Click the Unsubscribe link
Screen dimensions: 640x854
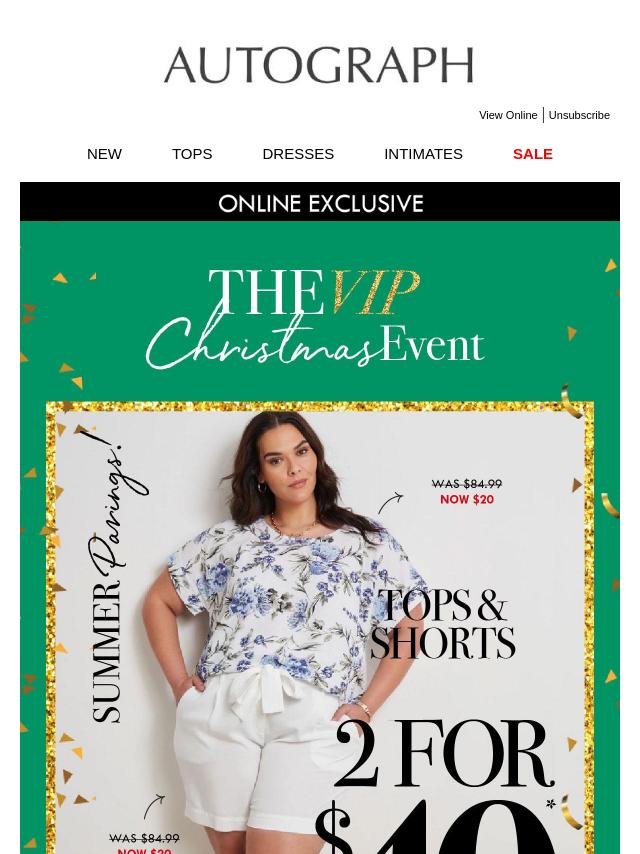pyautogui.click(x=579, y=115)
